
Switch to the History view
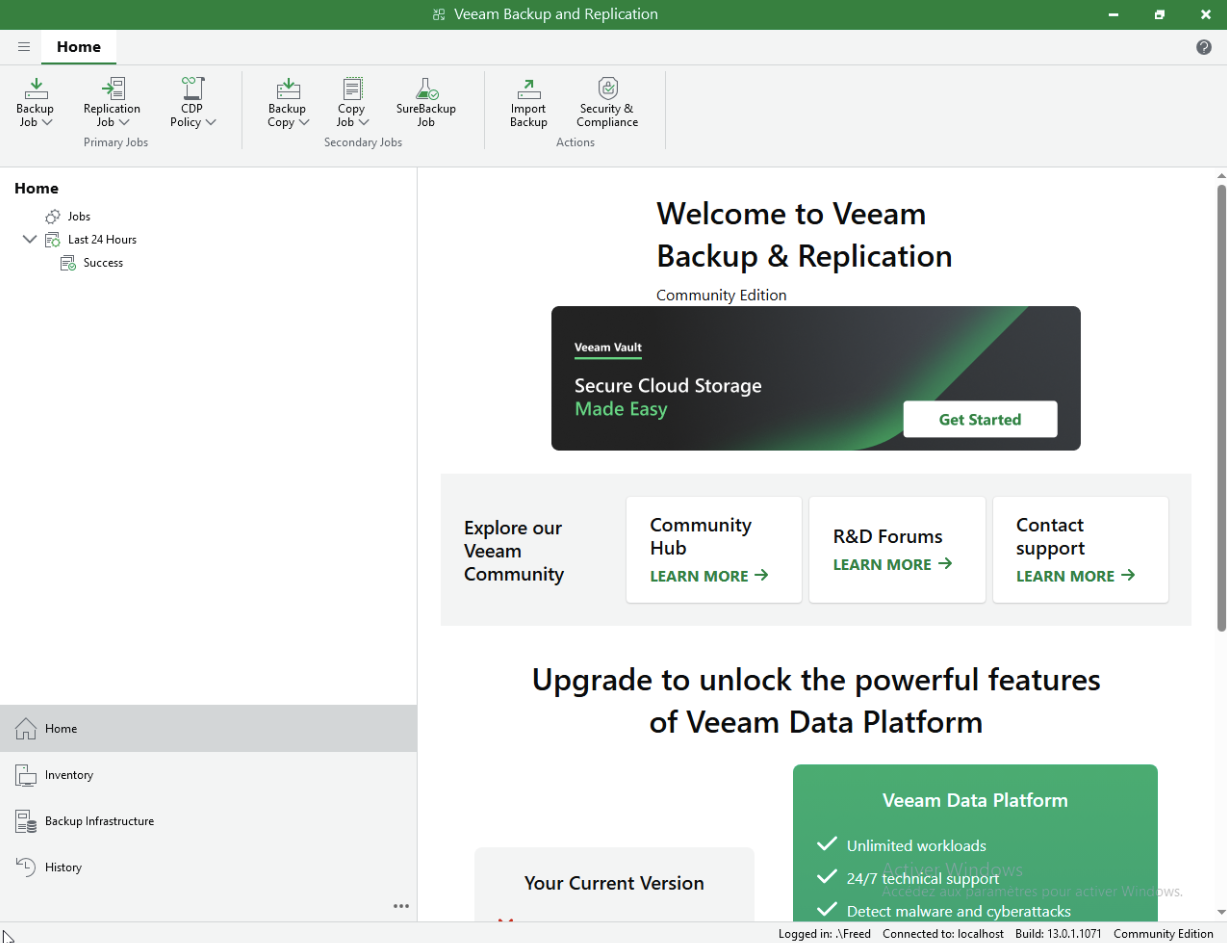click(x=63, y=867)
